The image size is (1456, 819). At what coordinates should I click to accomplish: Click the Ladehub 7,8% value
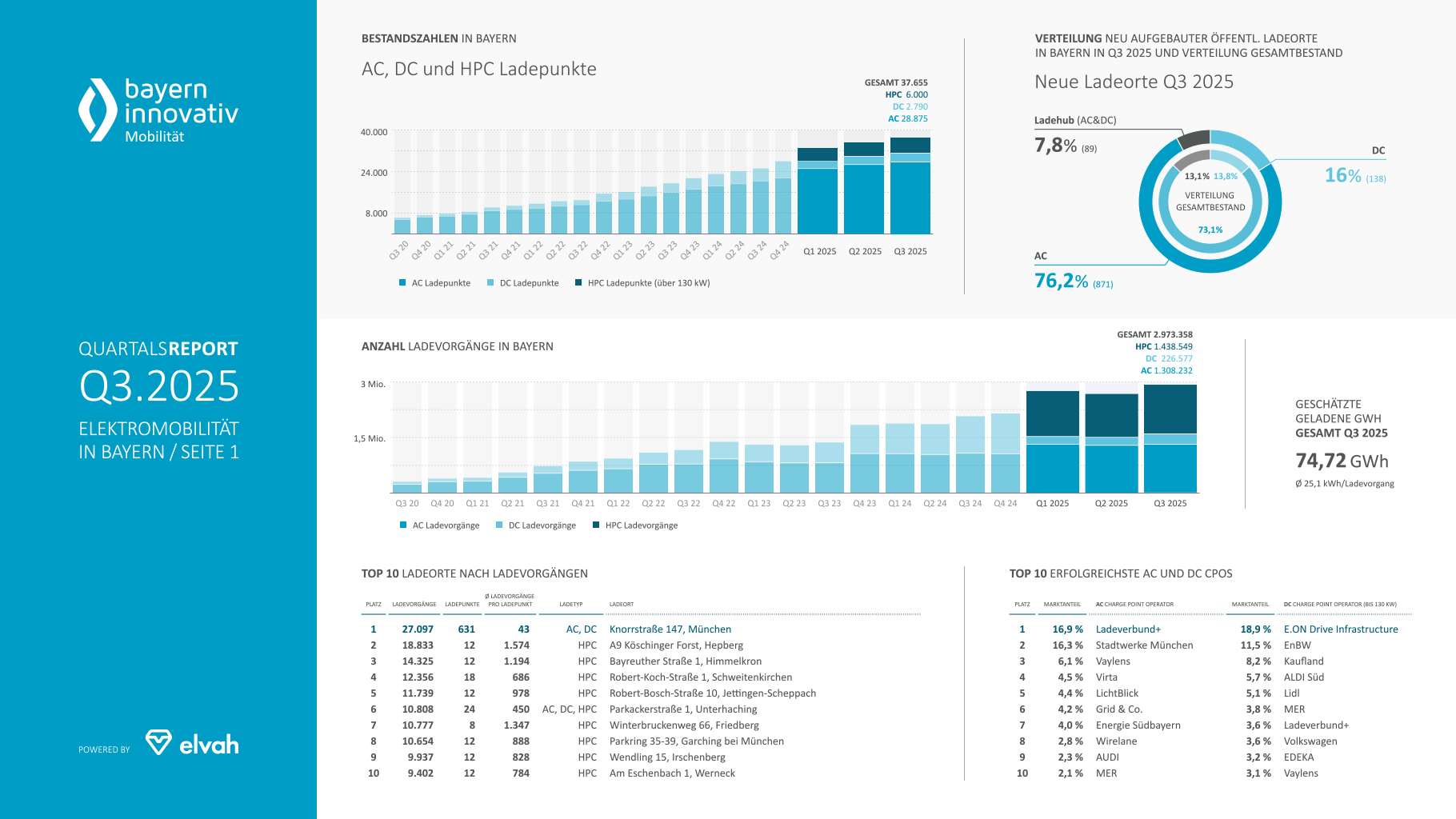[1055, 146]
